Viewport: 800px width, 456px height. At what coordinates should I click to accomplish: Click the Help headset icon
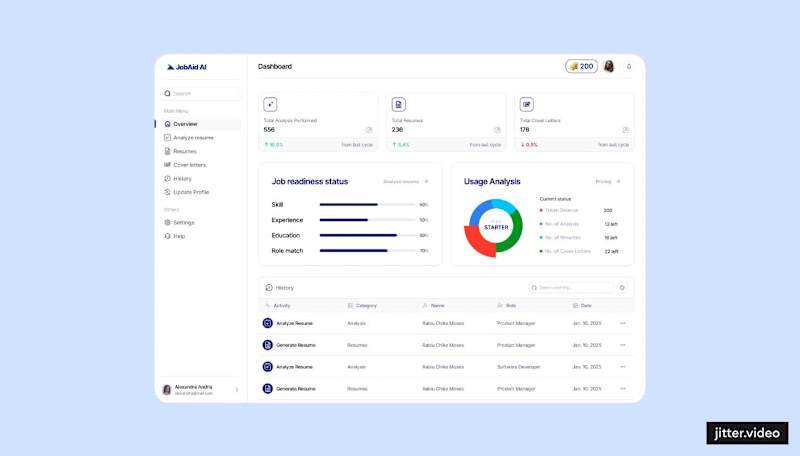pos(167,236)
